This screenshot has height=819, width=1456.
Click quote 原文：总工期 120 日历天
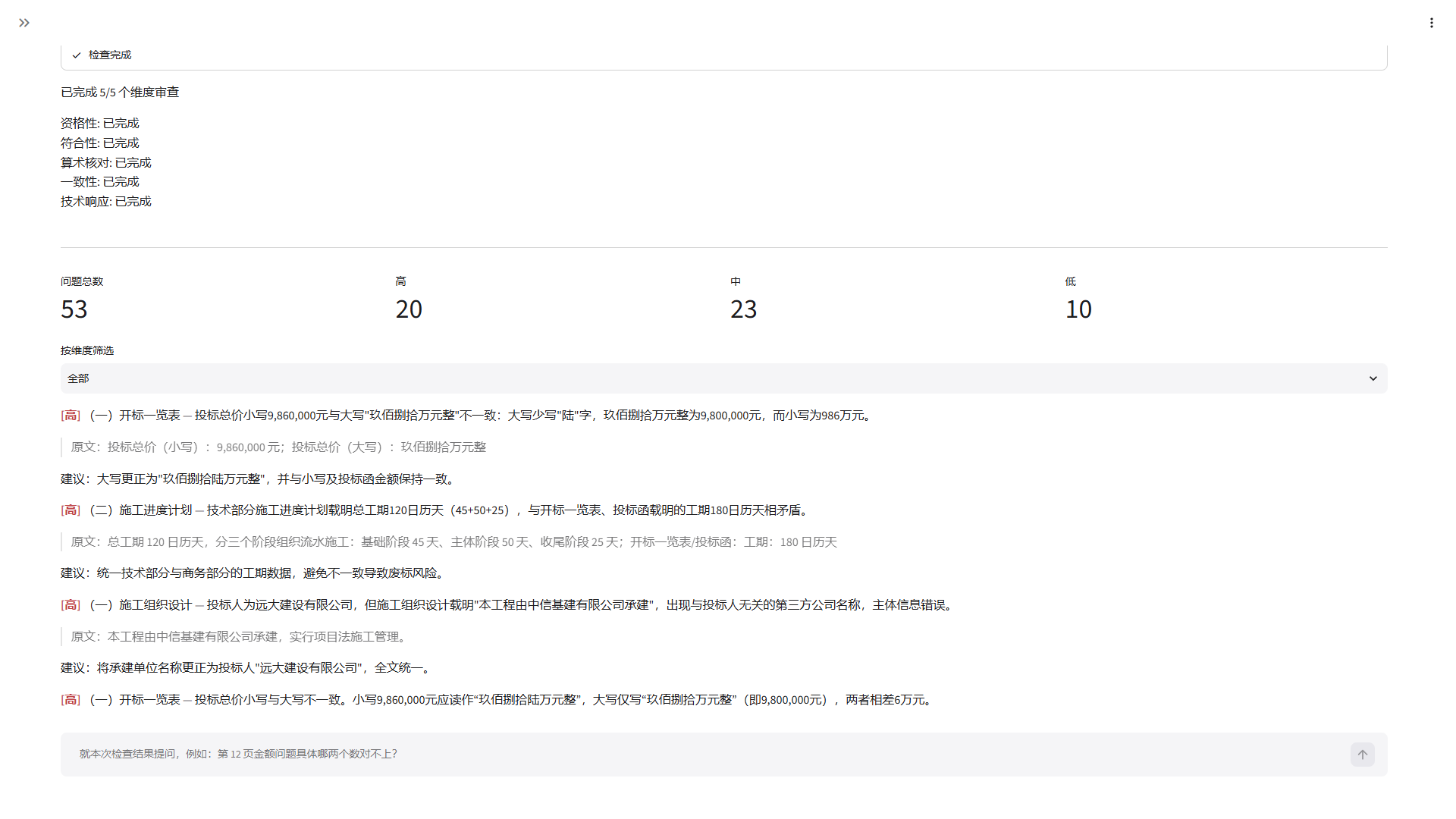454,542
